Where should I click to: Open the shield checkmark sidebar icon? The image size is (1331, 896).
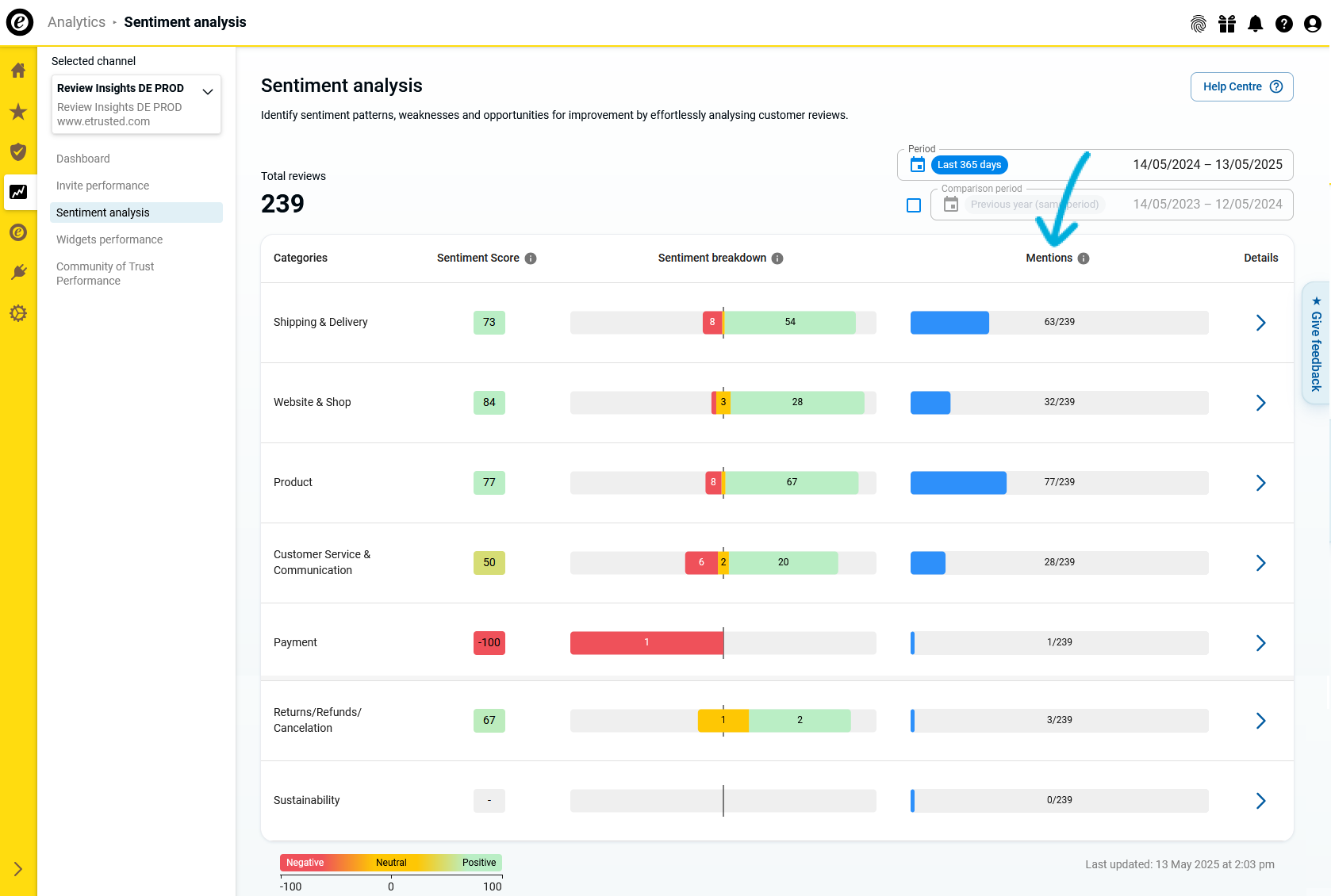[18, 151]
